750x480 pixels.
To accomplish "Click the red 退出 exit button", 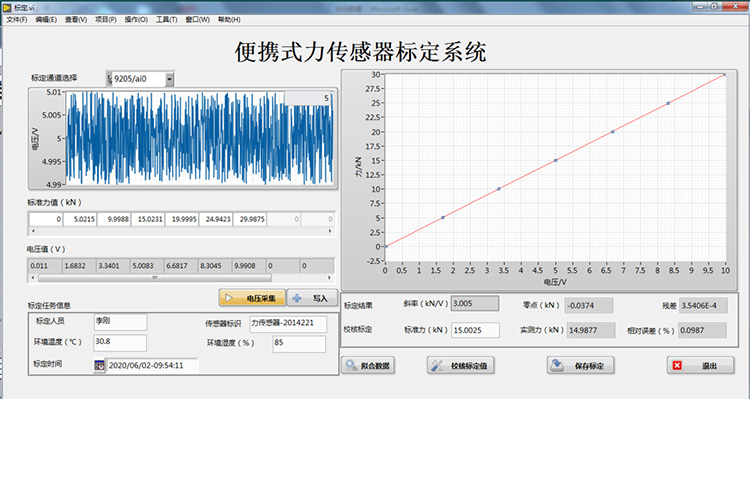I will point(700,366).
